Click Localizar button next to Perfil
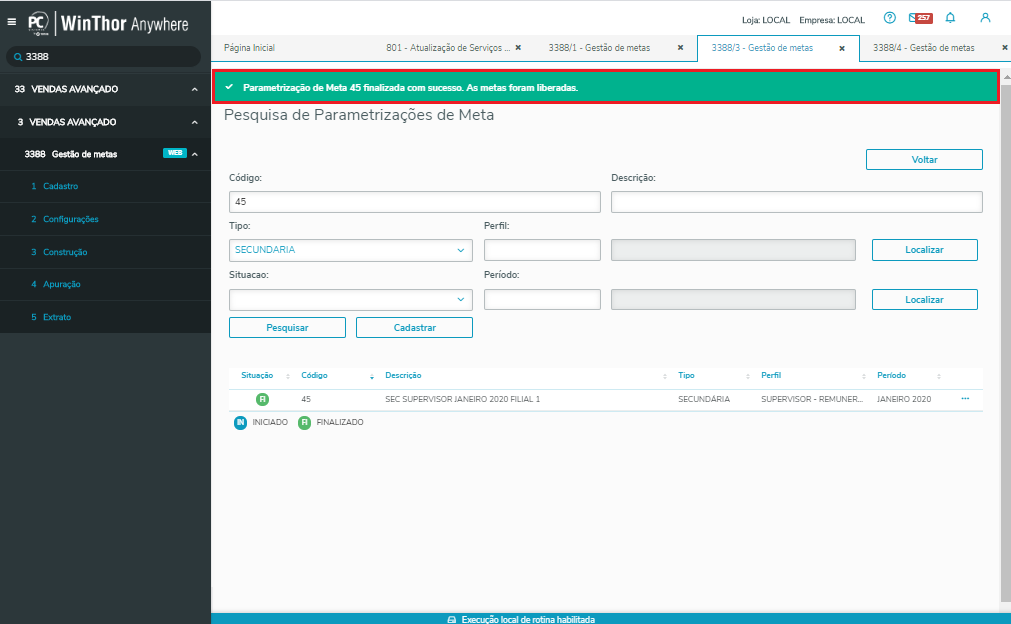This screenshot has height=624, width=1011. pos(924,250)
